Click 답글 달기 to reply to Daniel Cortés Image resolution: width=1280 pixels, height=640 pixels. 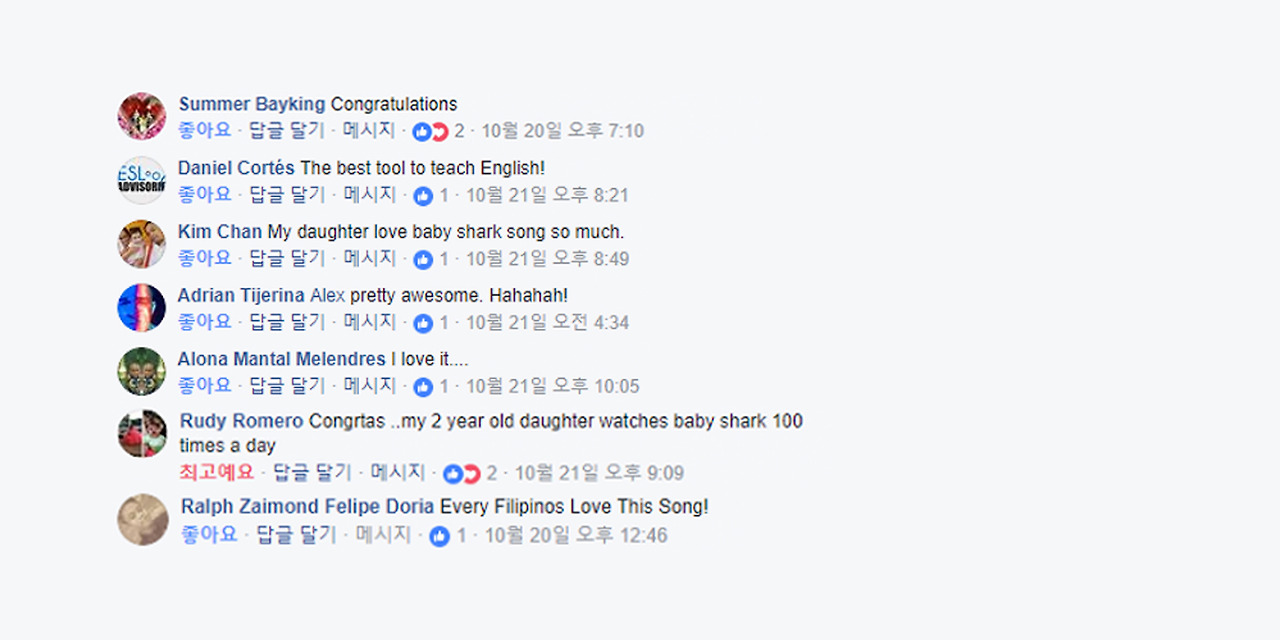(x=286, y=194)
